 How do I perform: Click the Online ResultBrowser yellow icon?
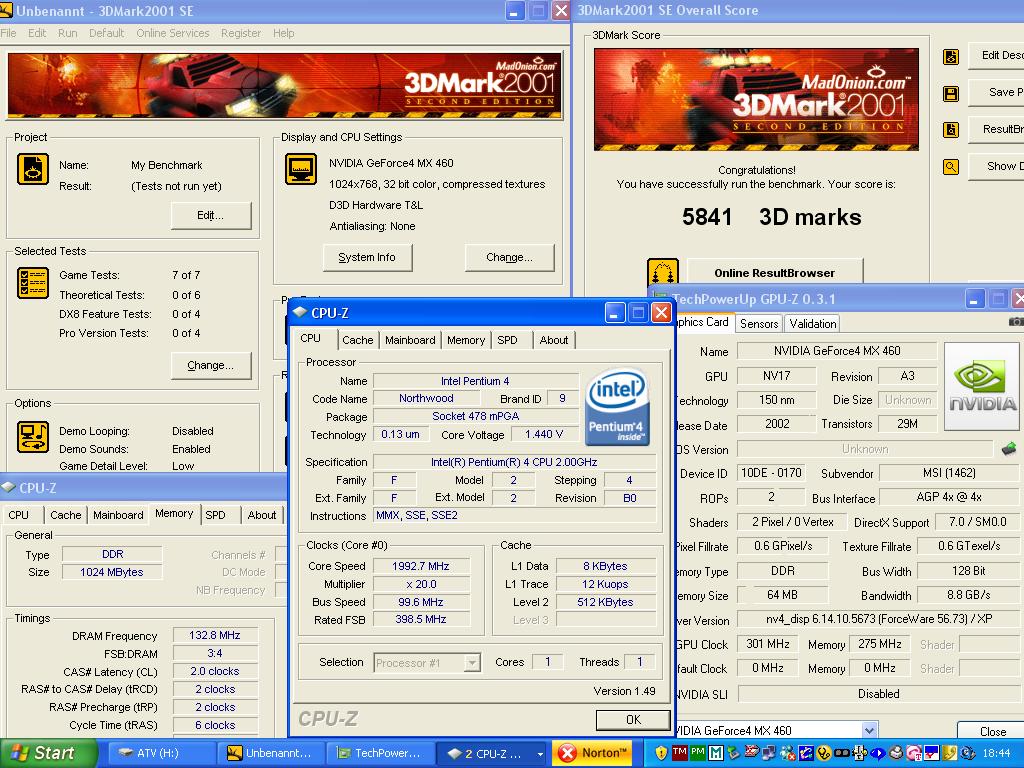coord(662,271)
